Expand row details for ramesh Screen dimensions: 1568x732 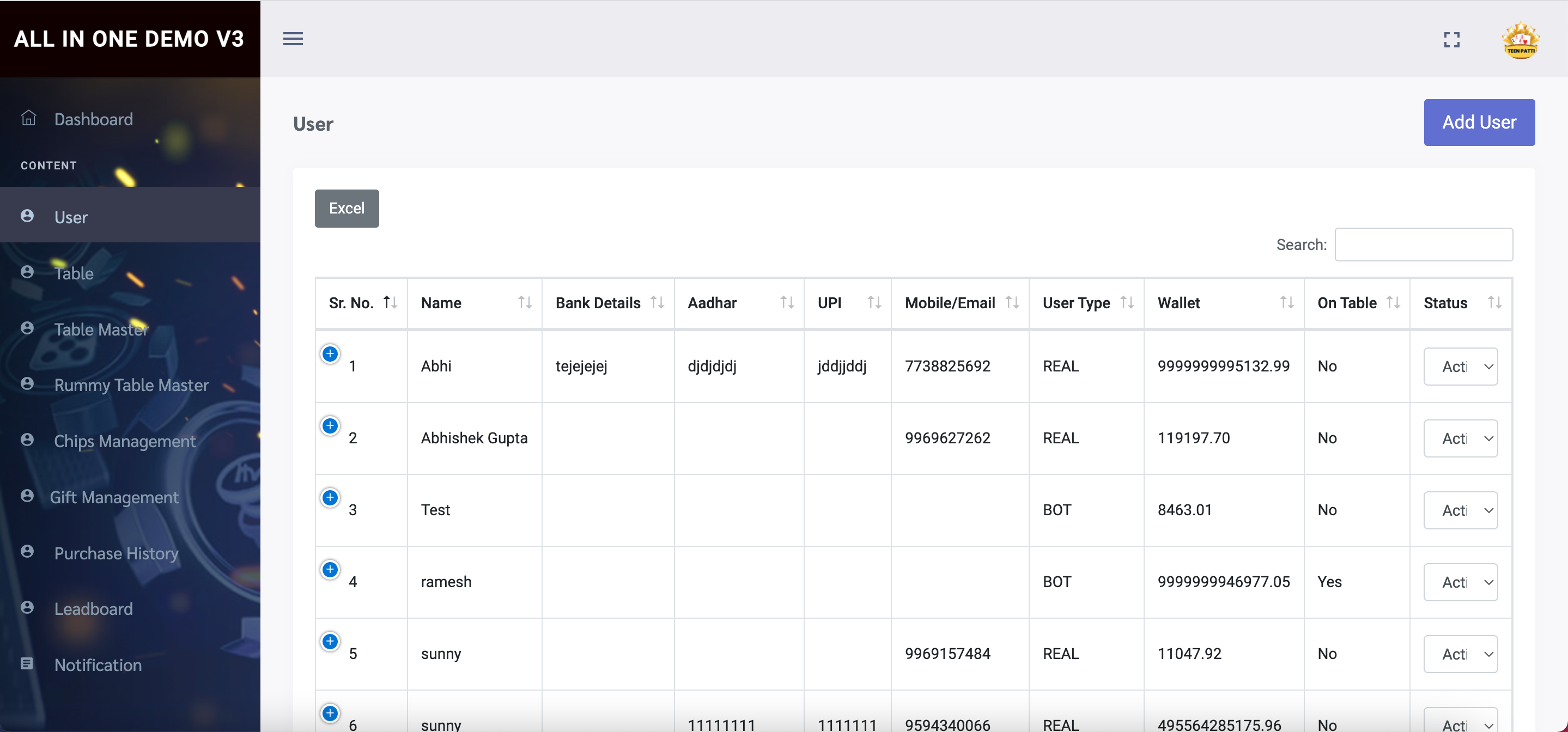tap(330, 569)
